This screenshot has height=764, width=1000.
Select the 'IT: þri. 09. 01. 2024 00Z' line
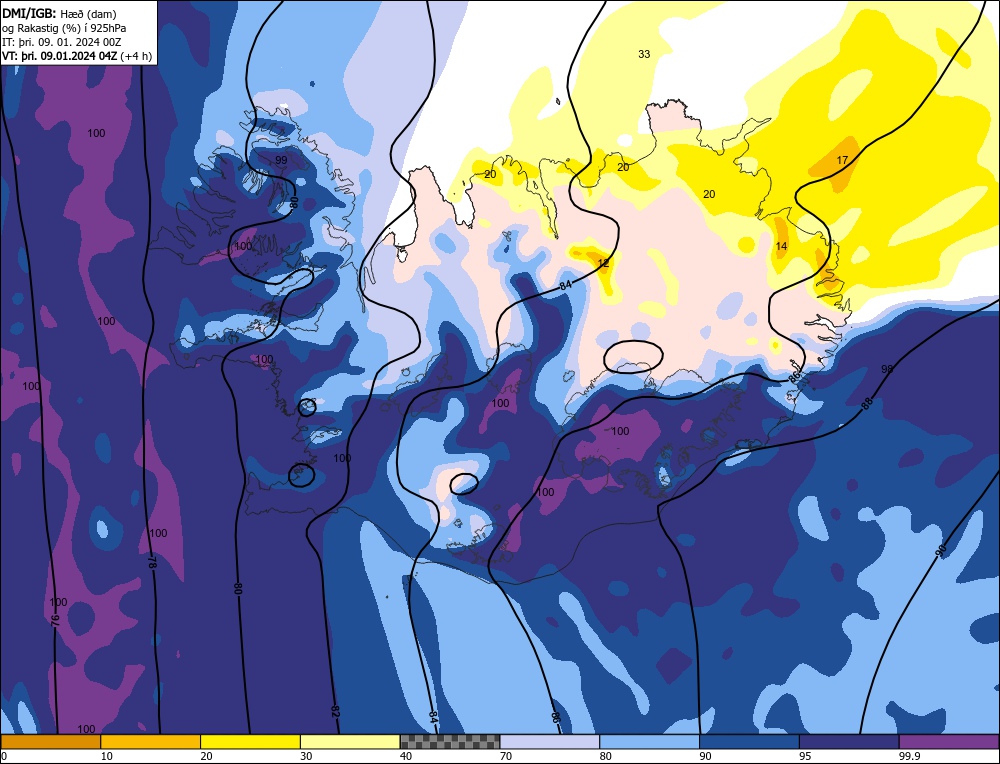point(61,42)
